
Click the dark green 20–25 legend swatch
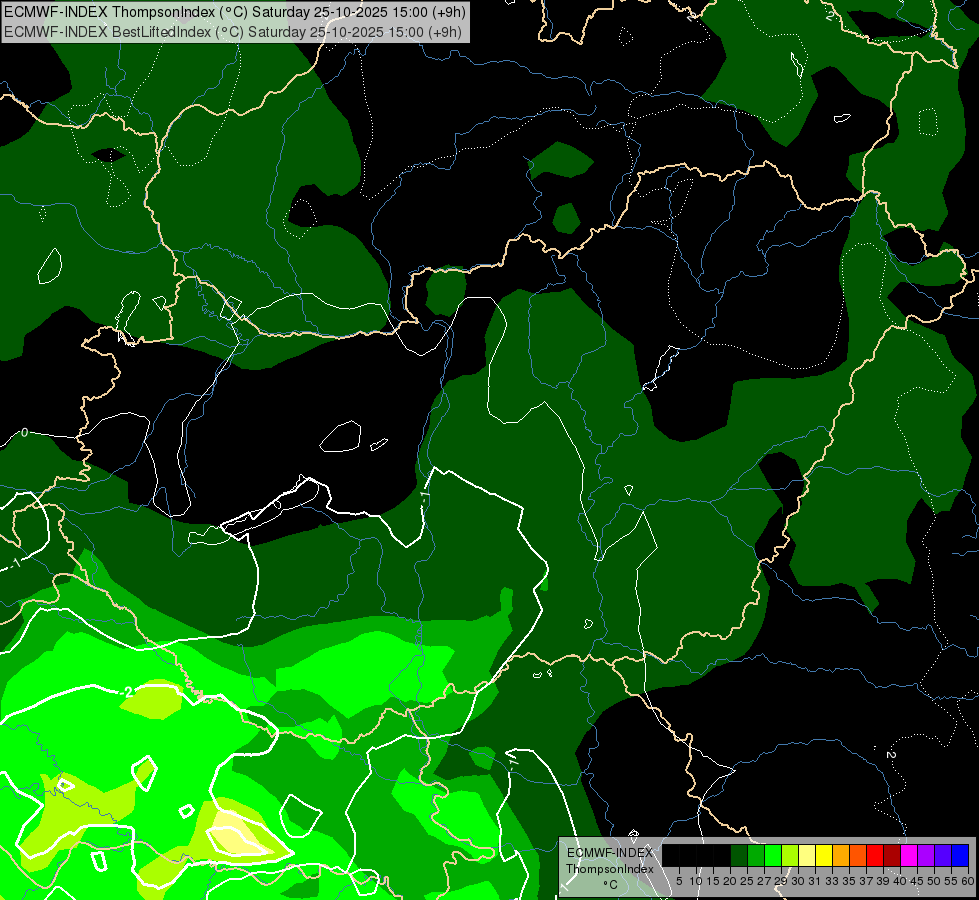click(739, 855)
